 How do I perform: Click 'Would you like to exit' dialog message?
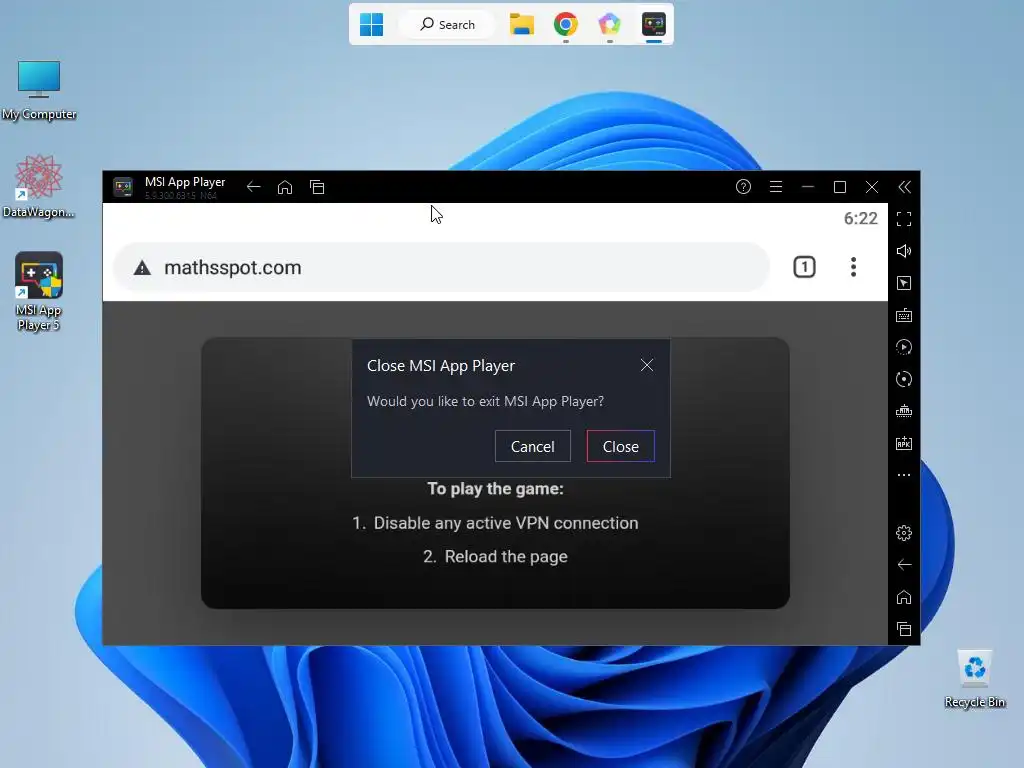click(x=485, y=401)
